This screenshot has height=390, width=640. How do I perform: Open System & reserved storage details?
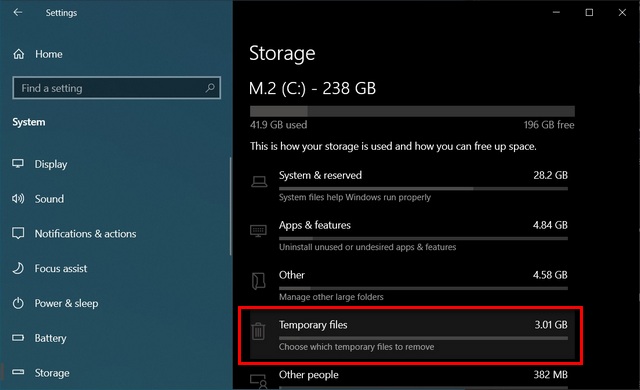pyautogui.click(x=412, y=186)
